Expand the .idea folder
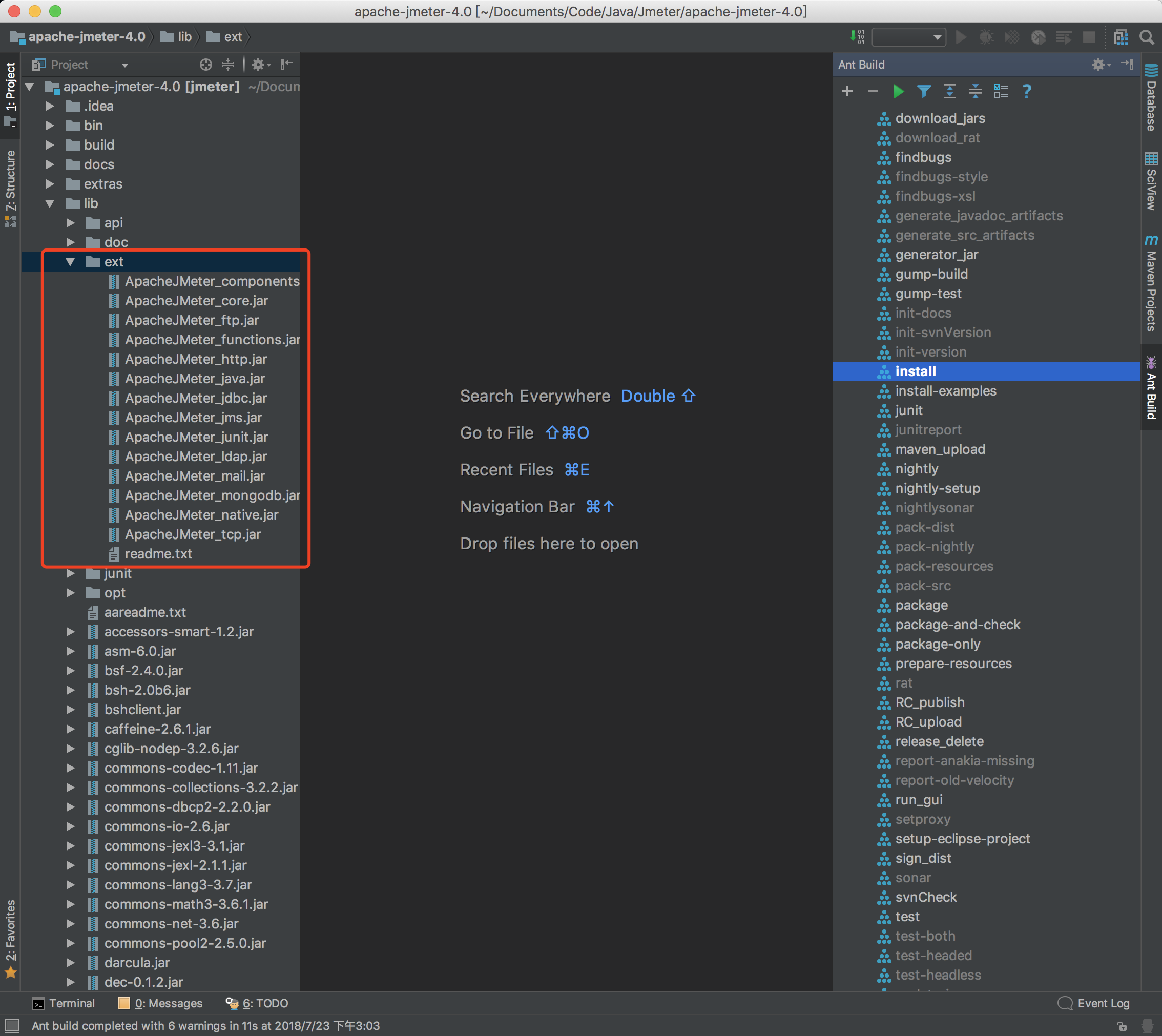The width and height of the screenshot is (1162, 1036). (x=50, y=106)
